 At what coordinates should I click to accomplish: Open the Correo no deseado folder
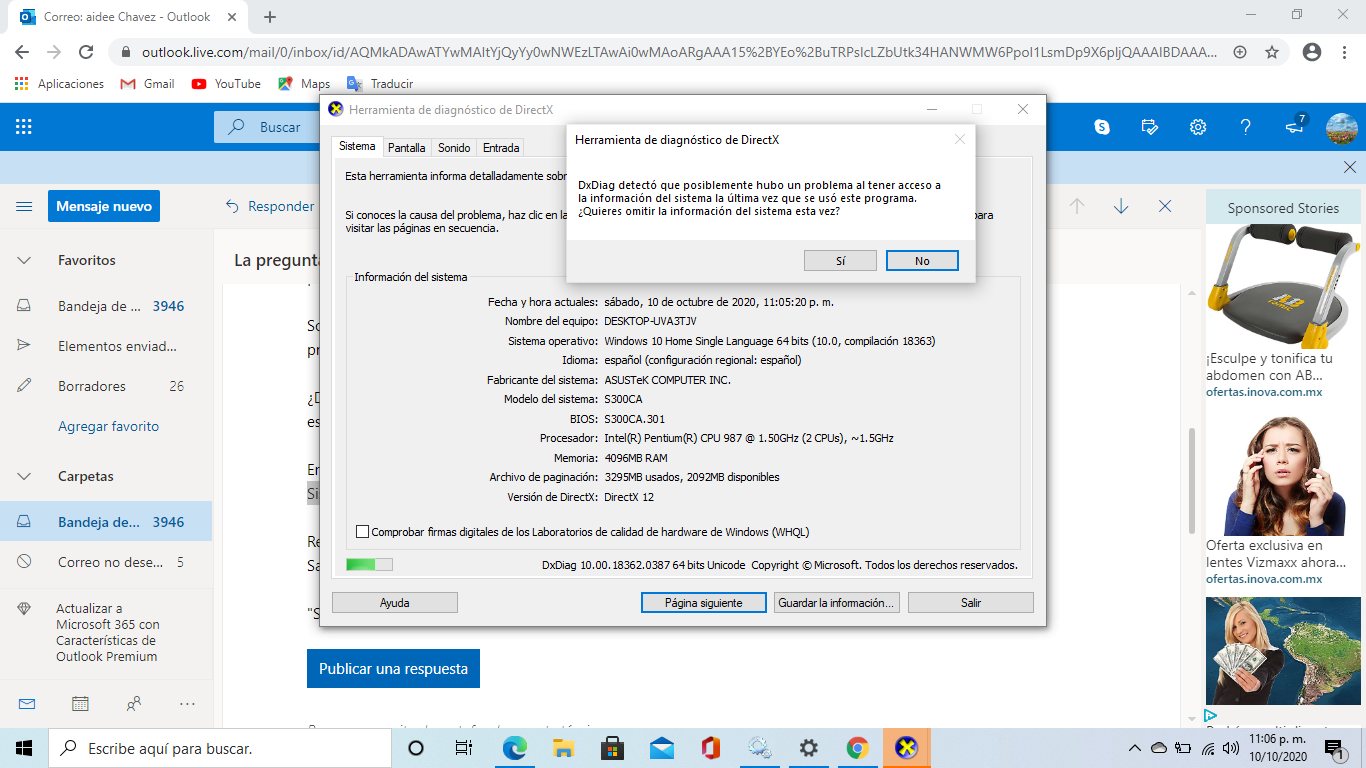coord(106,562)
